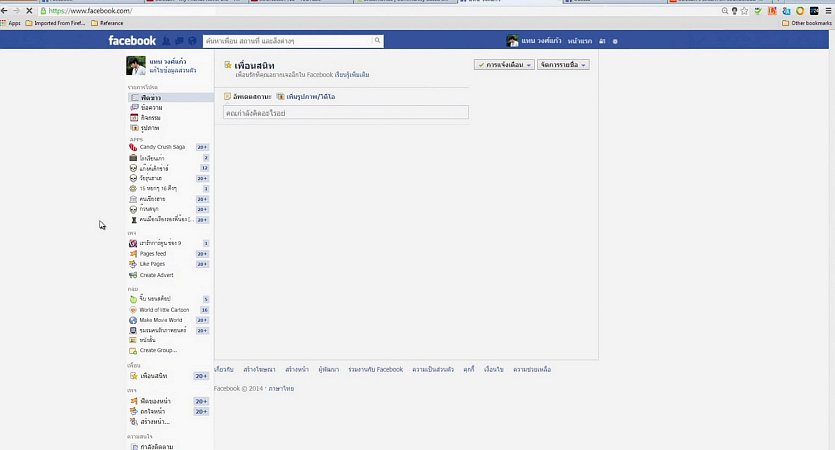Open messages icon in top bar

click(x=179, y=41)
